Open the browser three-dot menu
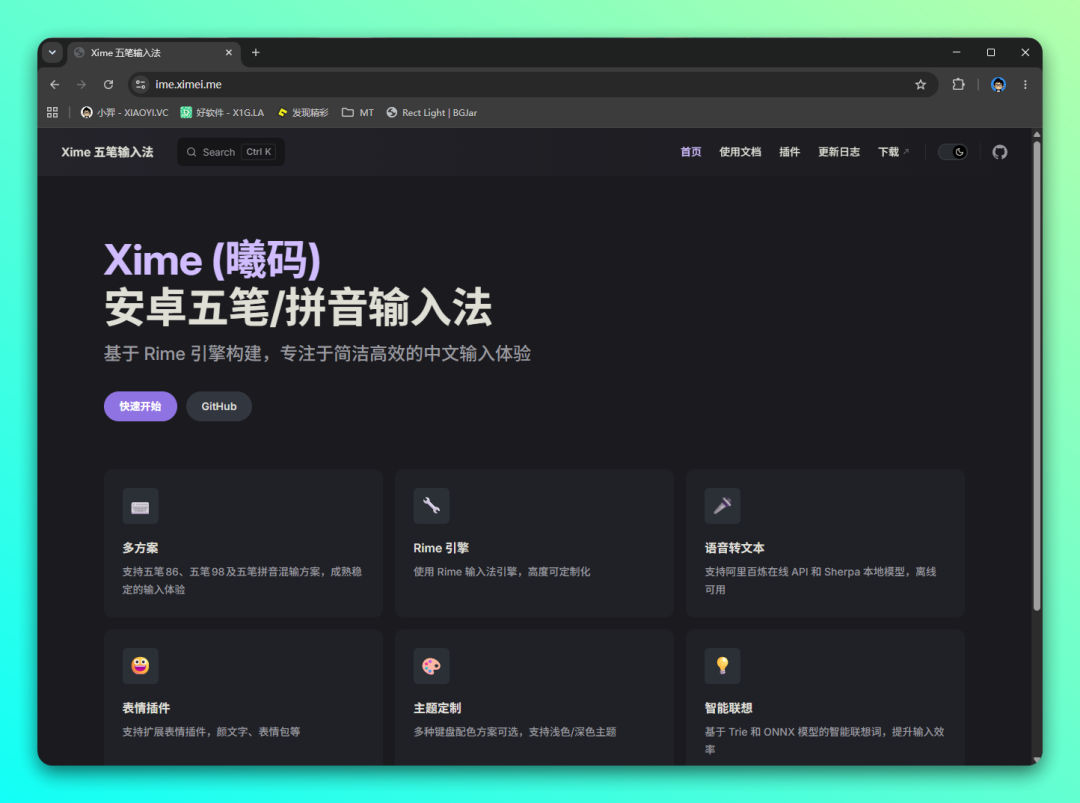Image resolution: width=1080 pixels, height=803 pixels. (x=1025, y=85)
